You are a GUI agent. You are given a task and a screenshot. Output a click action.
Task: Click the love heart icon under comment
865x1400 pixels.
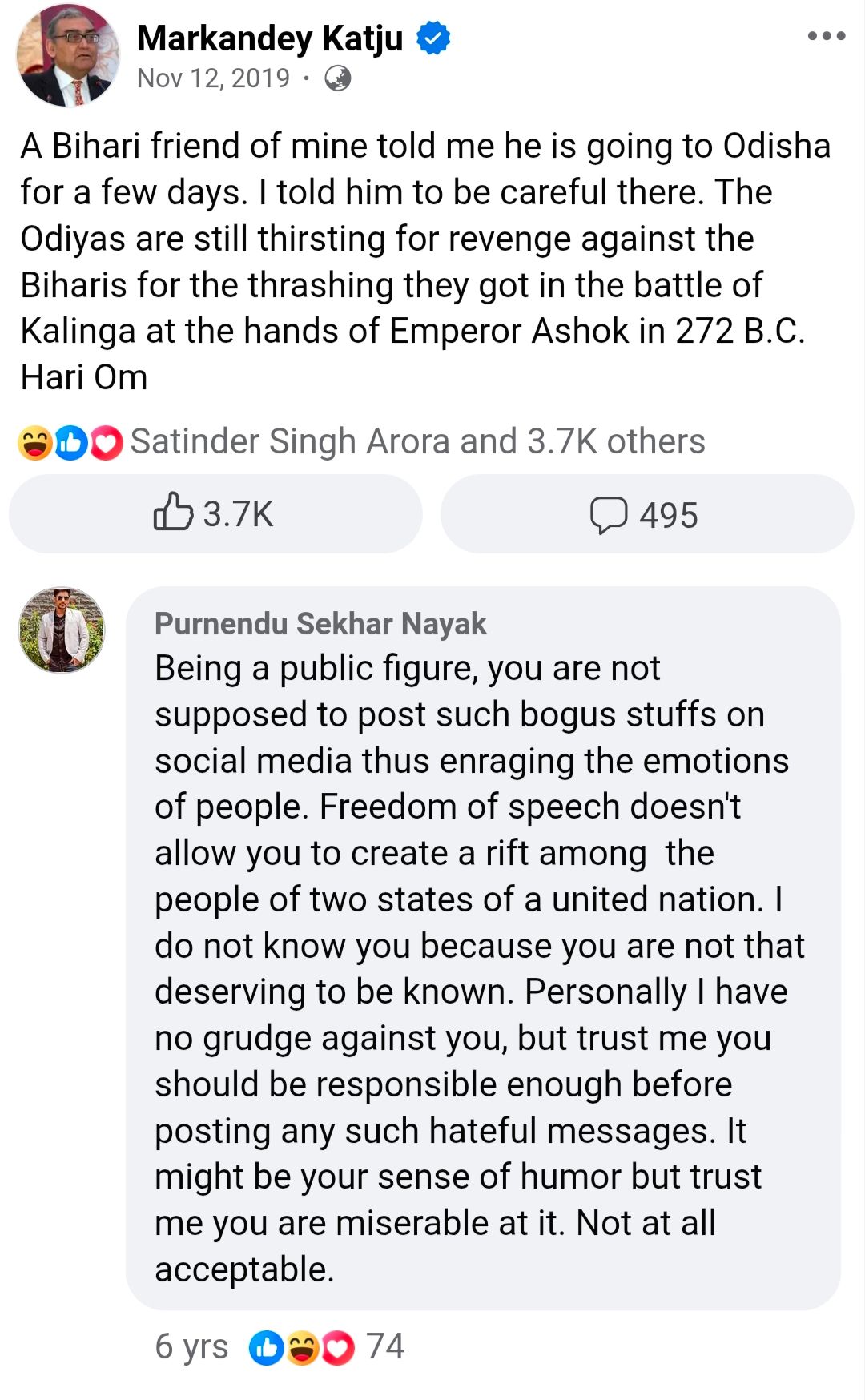[337, 1348]
